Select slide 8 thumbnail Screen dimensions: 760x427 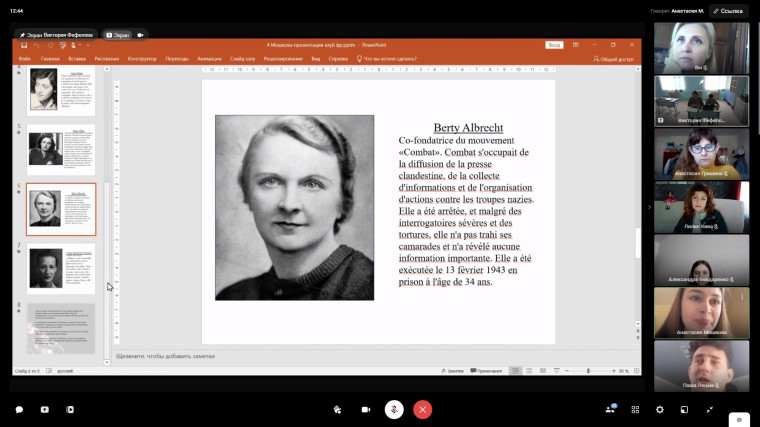[61, 329]
